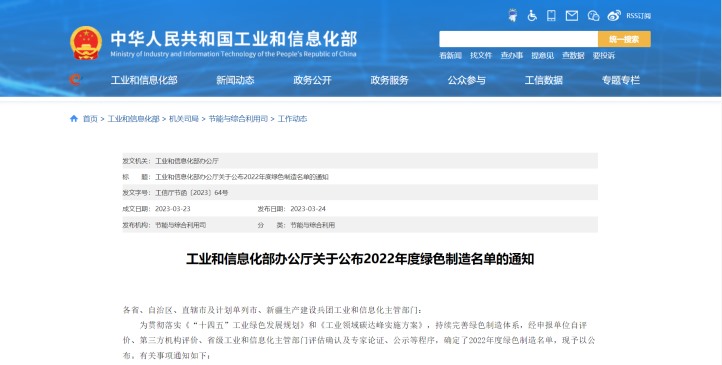This screenshot has width=722, height=365.
Task: Open the 政务公开 navigation menu
Action: [312, 80]
